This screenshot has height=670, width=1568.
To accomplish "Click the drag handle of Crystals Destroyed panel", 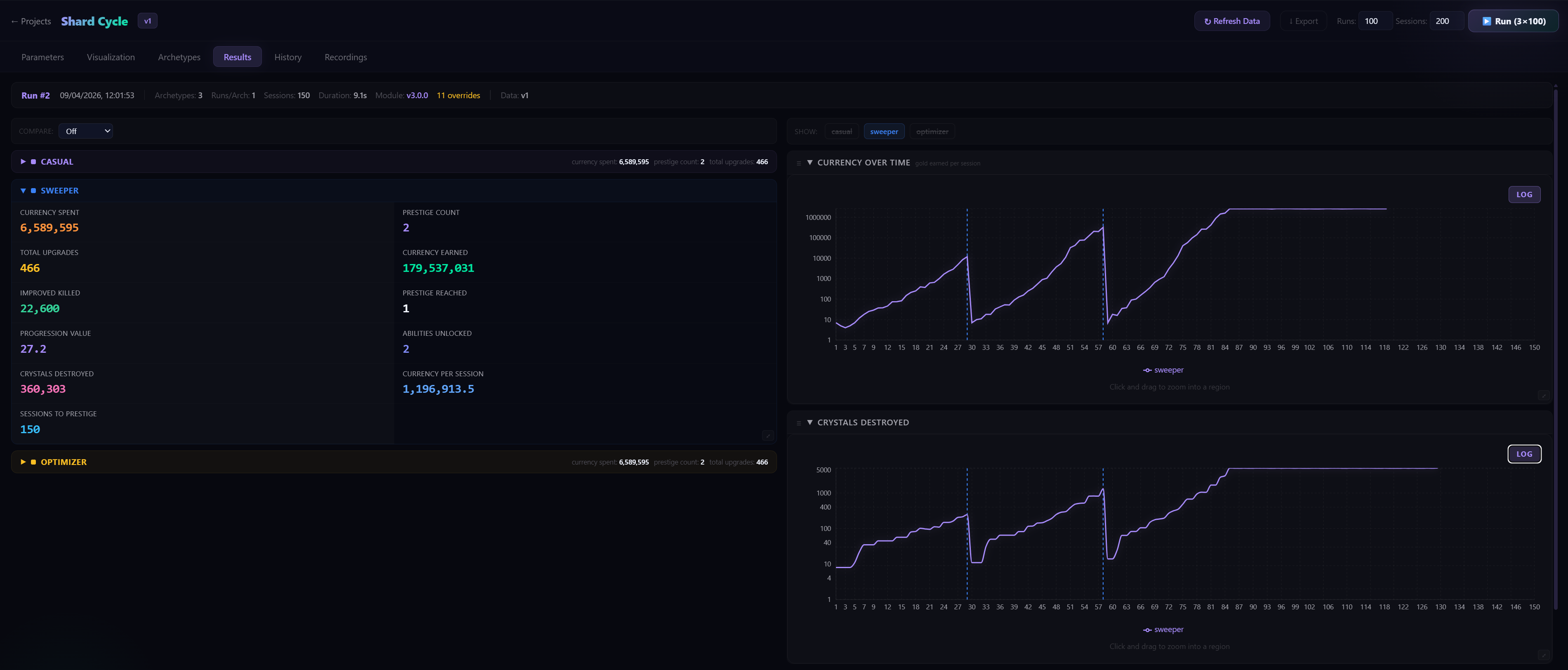I will (798, 423).
